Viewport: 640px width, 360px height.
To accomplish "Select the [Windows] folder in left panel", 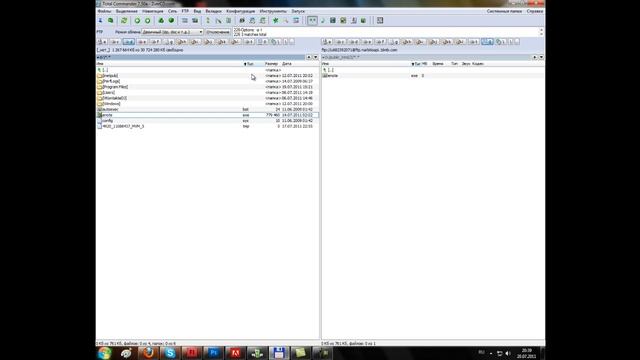I will click(x=207, y=104).
